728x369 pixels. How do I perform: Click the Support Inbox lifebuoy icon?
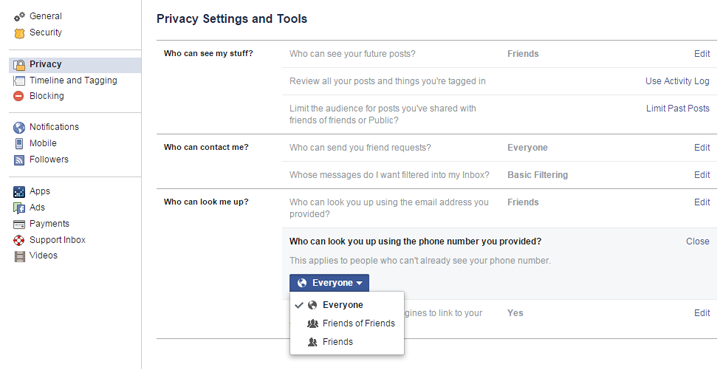(19, 240)
